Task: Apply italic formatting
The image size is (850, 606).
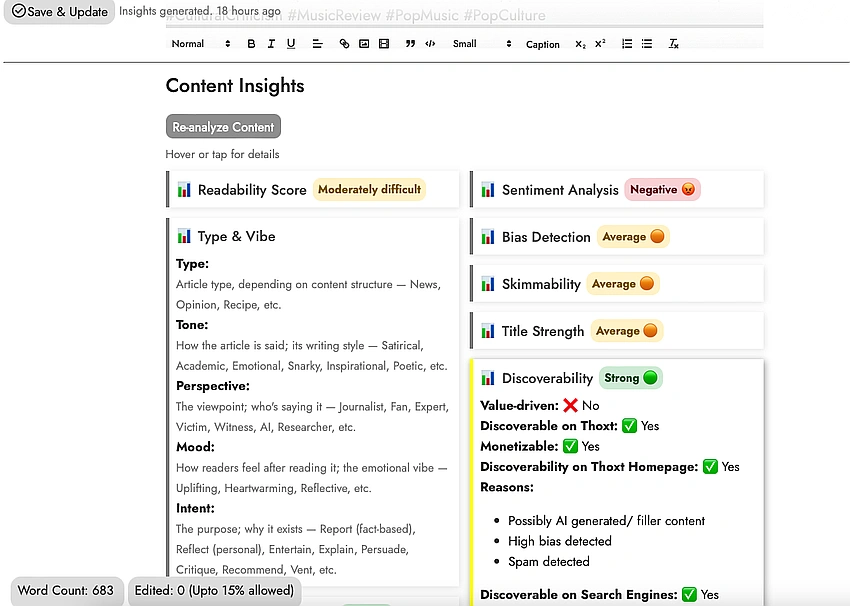Action: coord(271,43)
